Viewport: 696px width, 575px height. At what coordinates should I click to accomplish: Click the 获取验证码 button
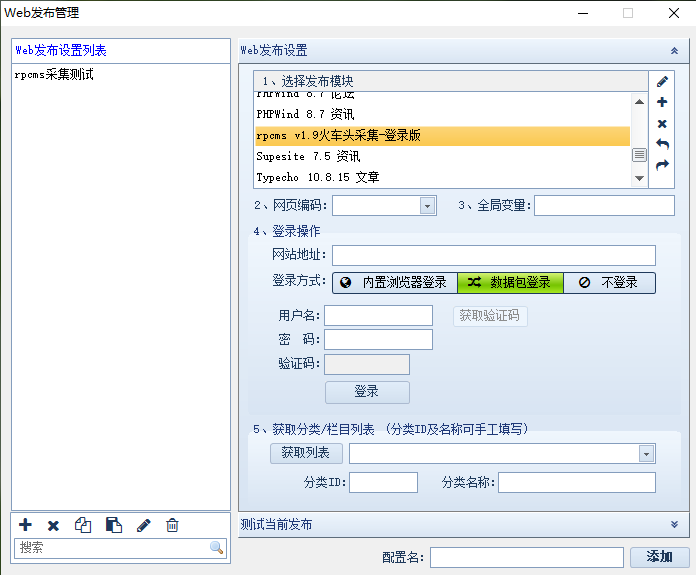tap(490, 316)
